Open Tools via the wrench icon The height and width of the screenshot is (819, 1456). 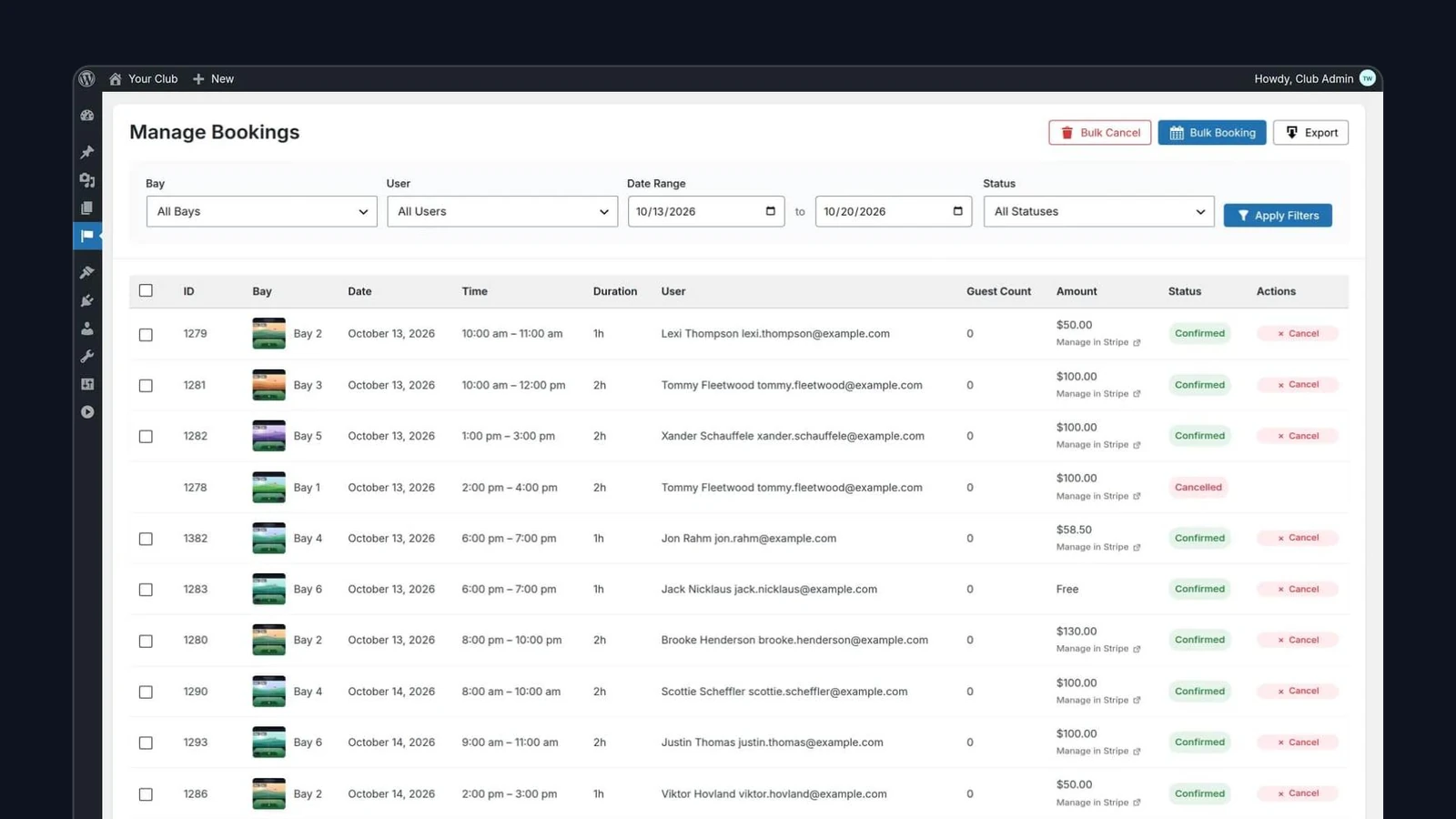[x=87, y=357]
